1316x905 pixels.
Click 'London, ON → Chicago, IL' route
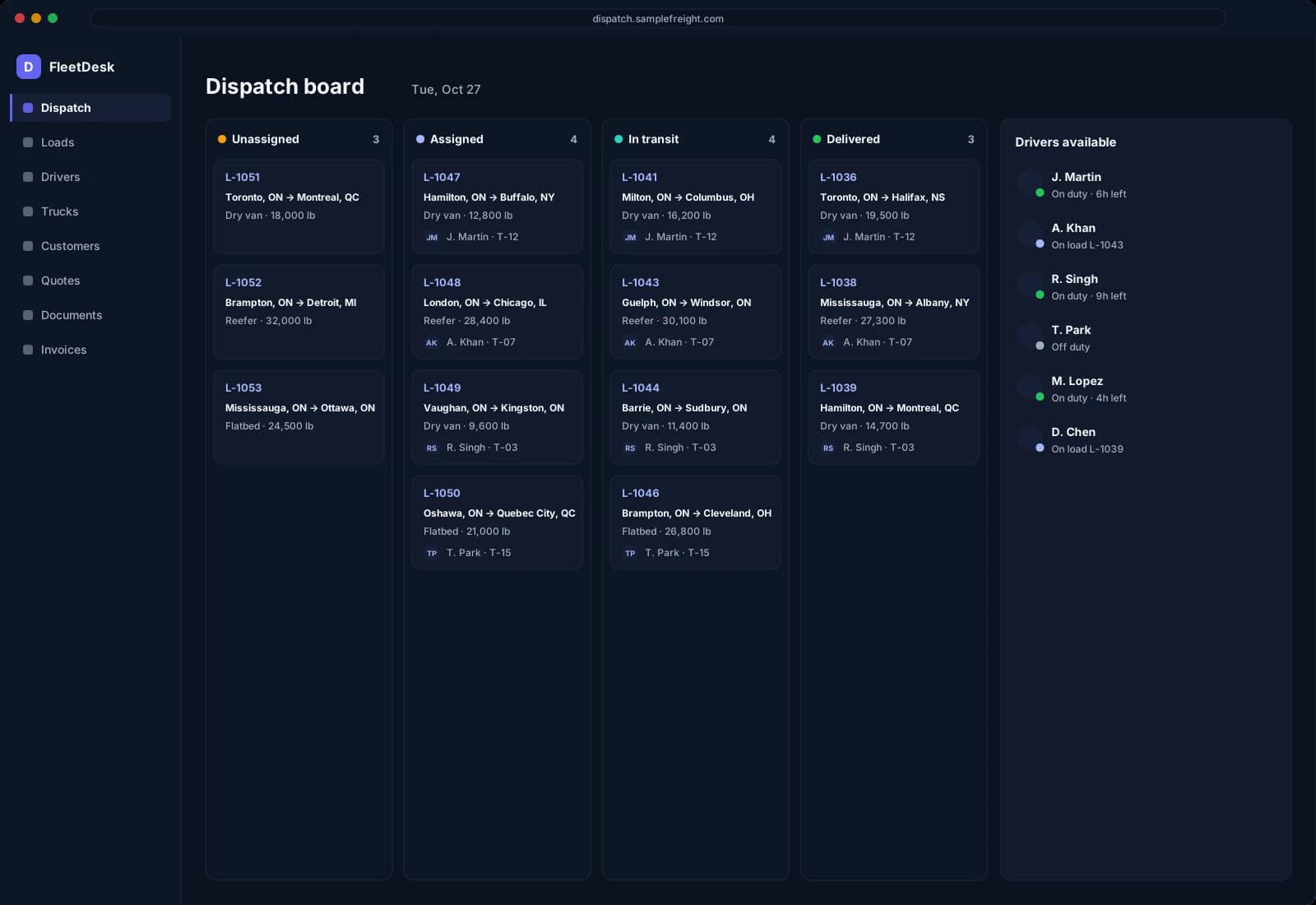point(485,303)
